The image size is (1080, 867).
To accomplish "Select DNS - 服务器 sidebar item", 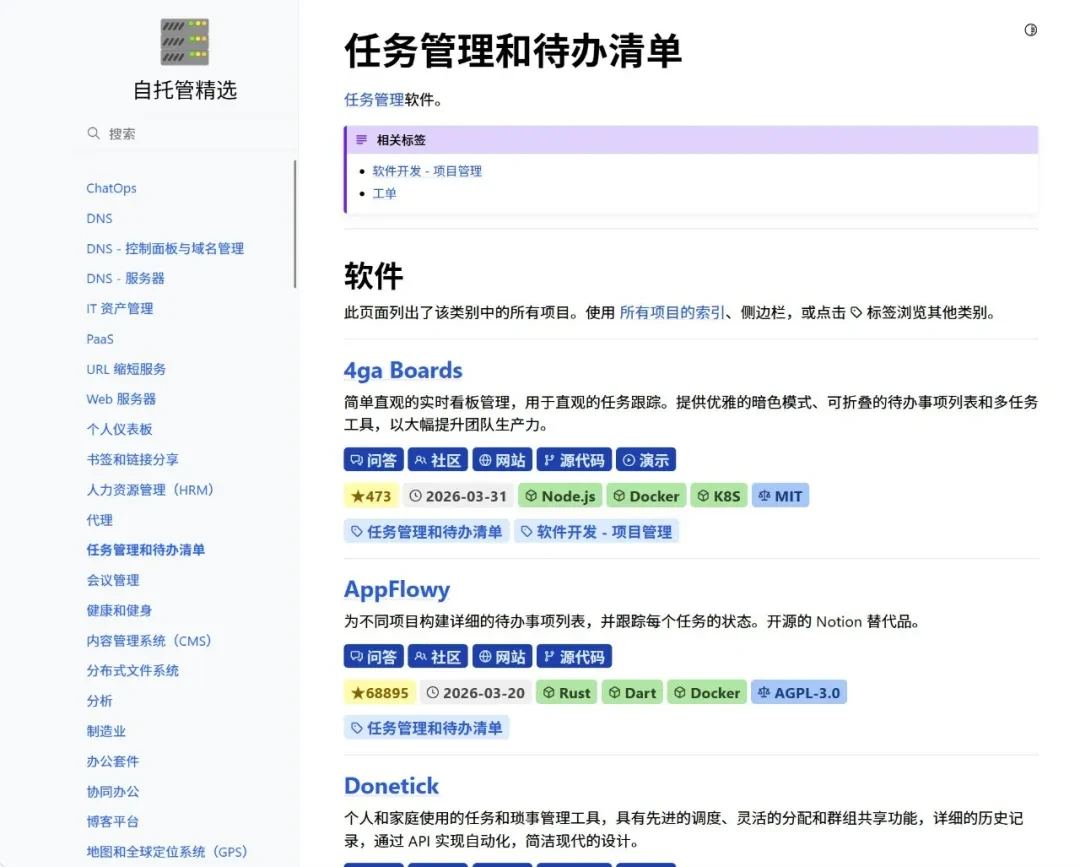I will pyautogui.click(x=125, y=278).
